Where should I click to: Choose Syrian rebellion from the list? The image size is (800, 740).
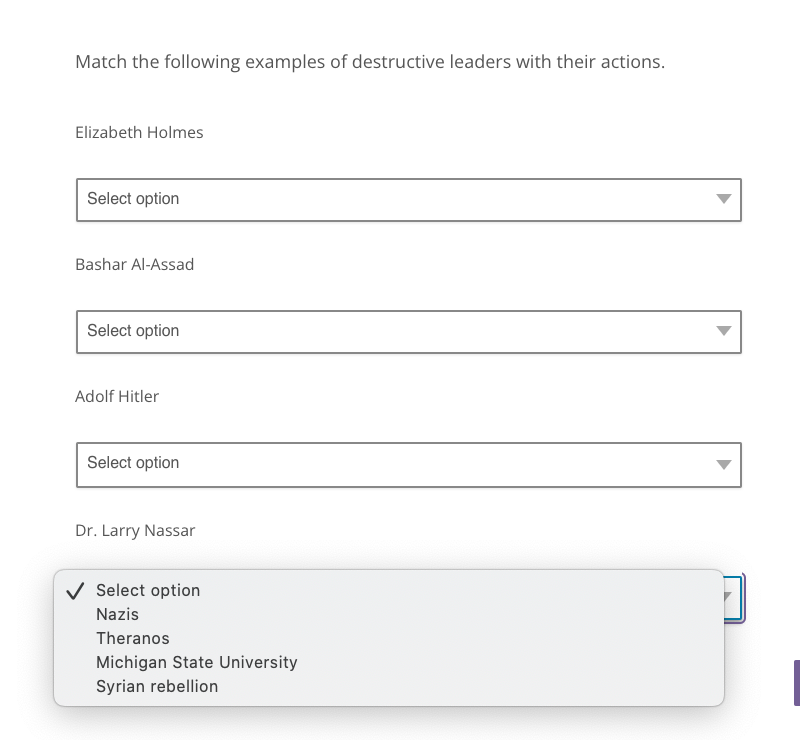157,686
